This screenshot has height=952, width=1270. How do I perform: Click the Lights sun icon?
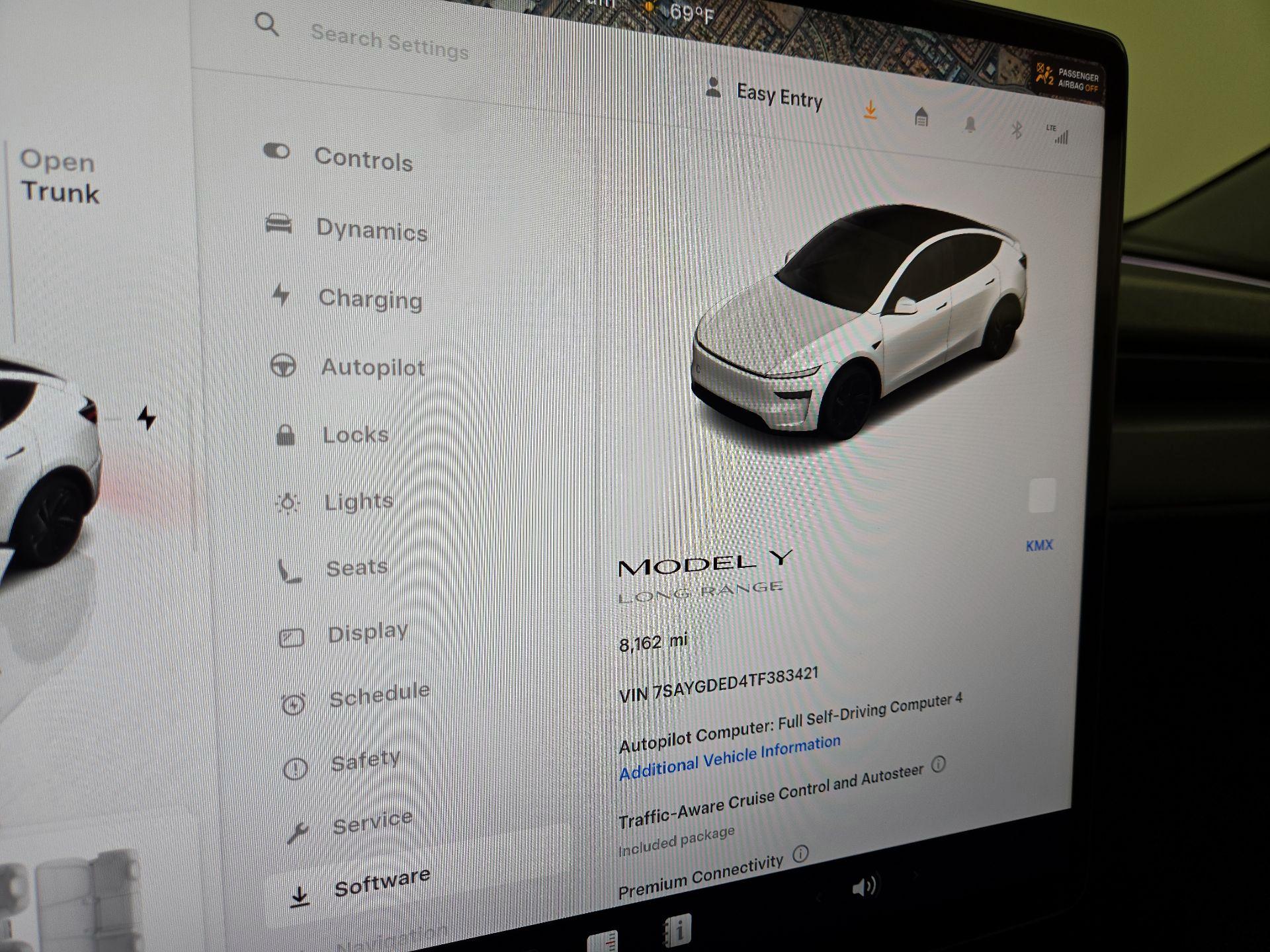(x=287, y=503)
